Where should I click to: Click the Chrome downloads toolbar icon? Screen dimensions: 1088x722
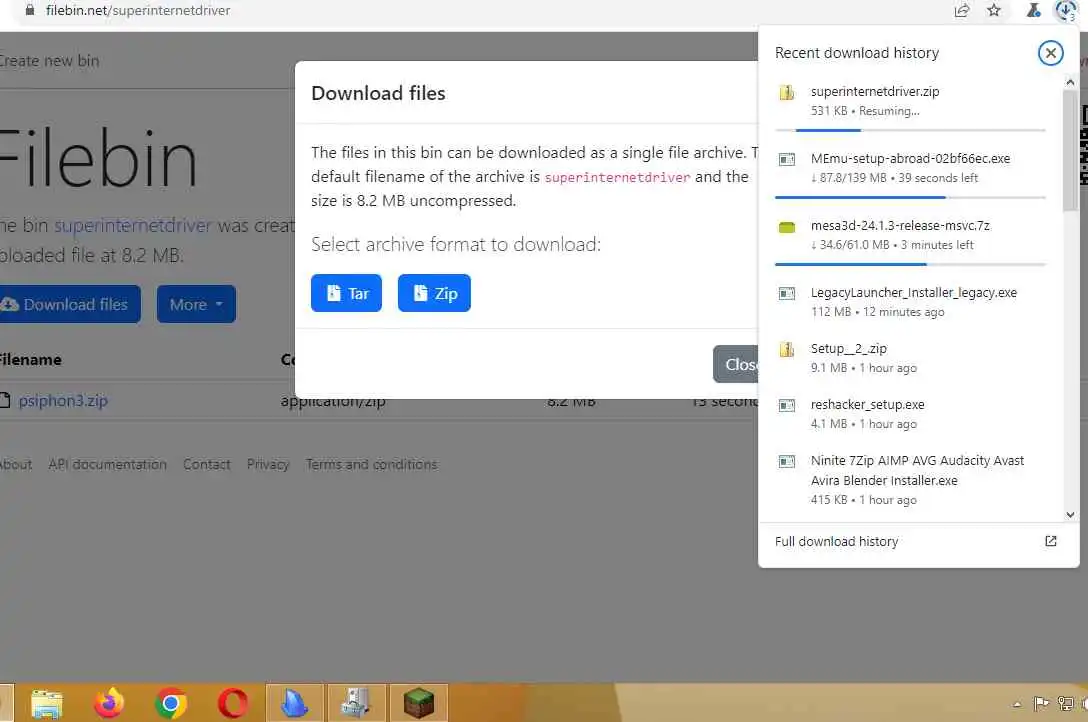[1066, 10]
